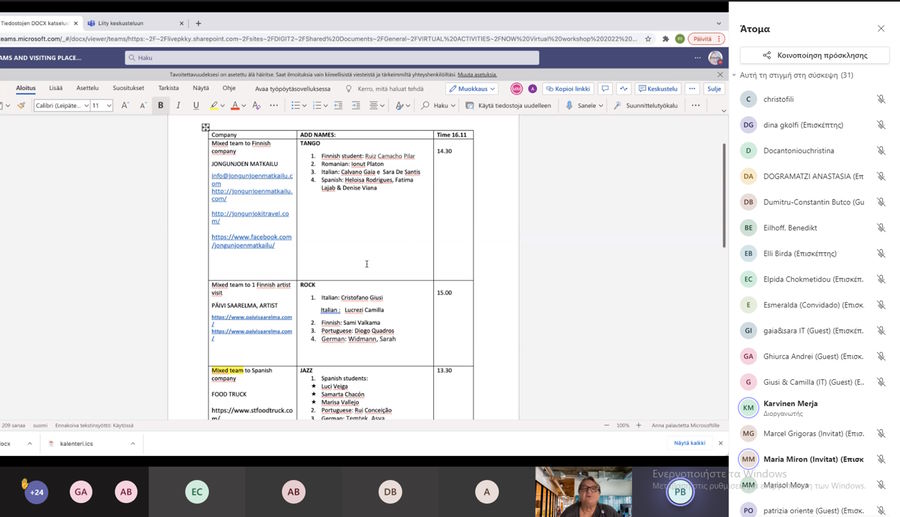Open the Calibri font name dropdown
This screenshot has width=900, height=517.
tap(61, 105)
